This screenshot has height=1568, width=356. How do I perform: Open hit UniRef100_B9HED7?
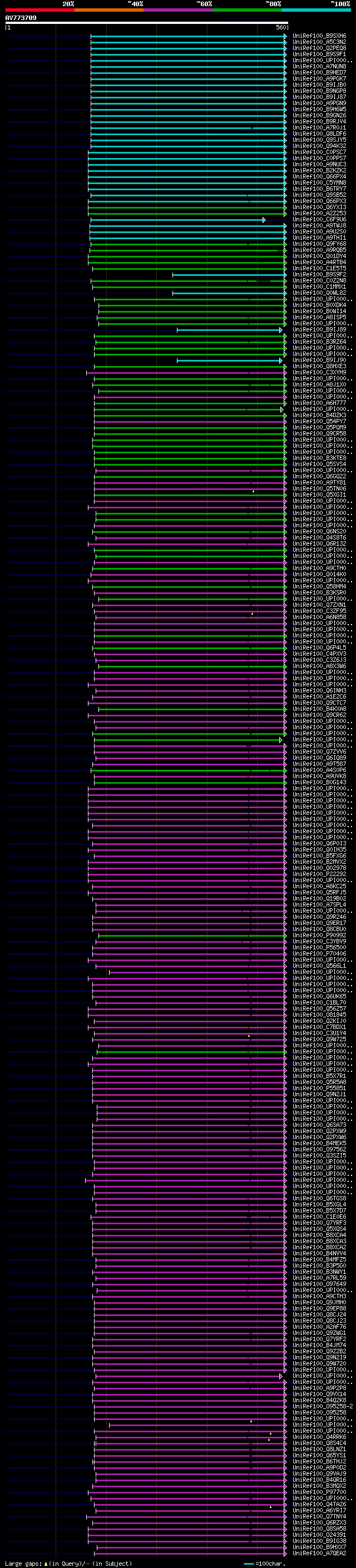tap(319, 72)
